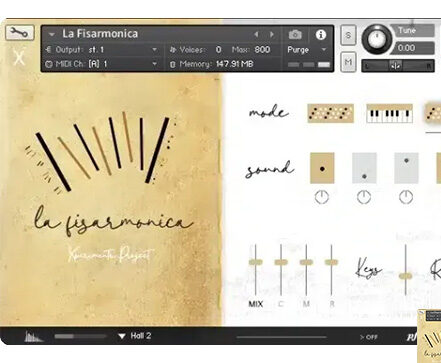441x363 pixels.
Task: Open the instrument info button
Action: point(321,34)
